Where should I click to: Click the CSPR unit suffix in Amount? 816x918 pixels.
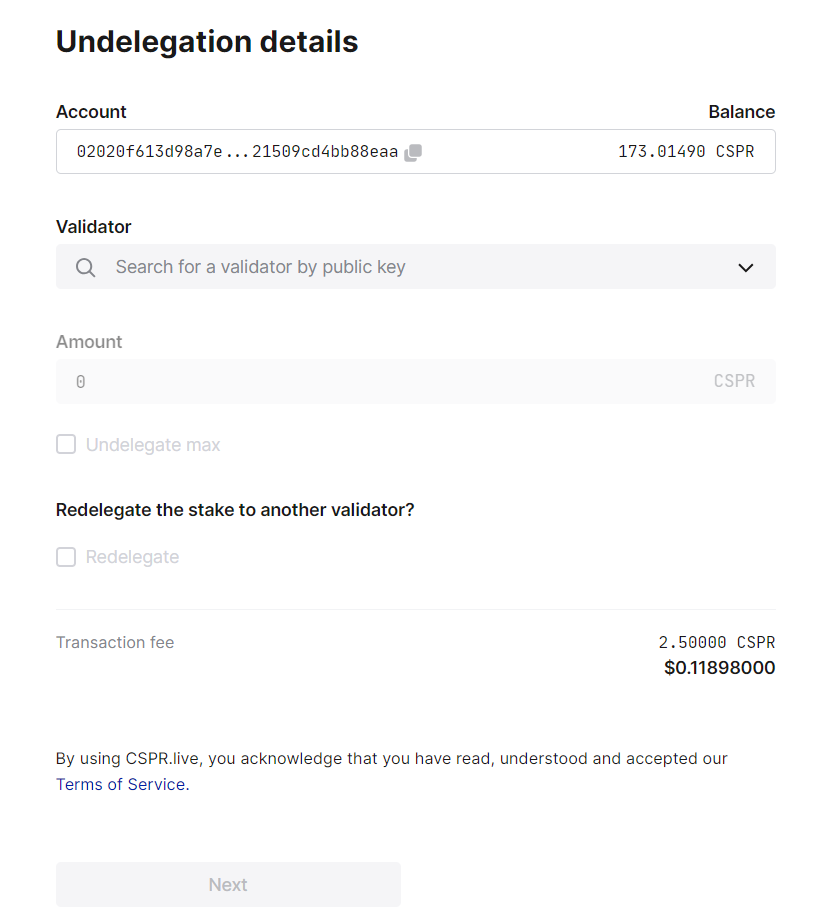(734, 381)
